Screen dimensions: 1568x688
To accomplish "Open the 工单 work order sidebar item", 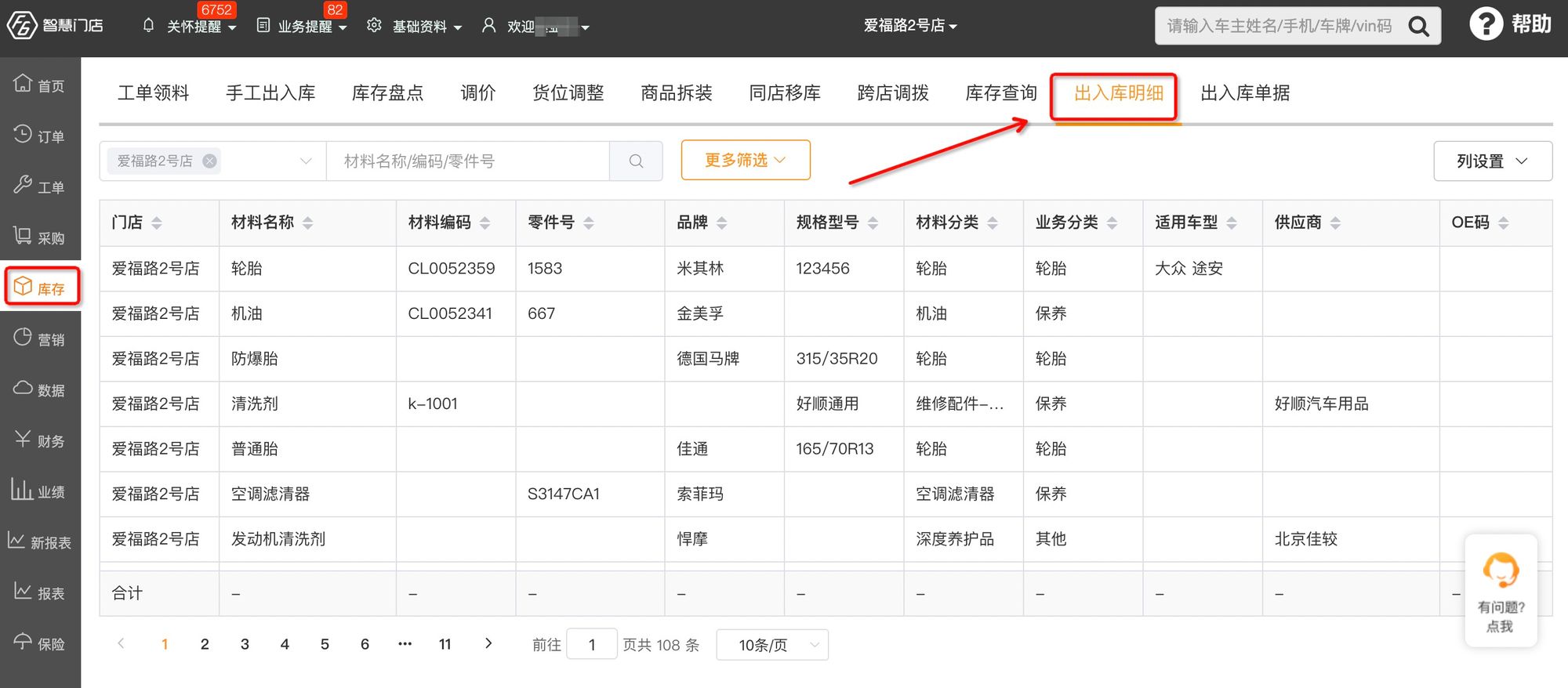I will point(40,186).
